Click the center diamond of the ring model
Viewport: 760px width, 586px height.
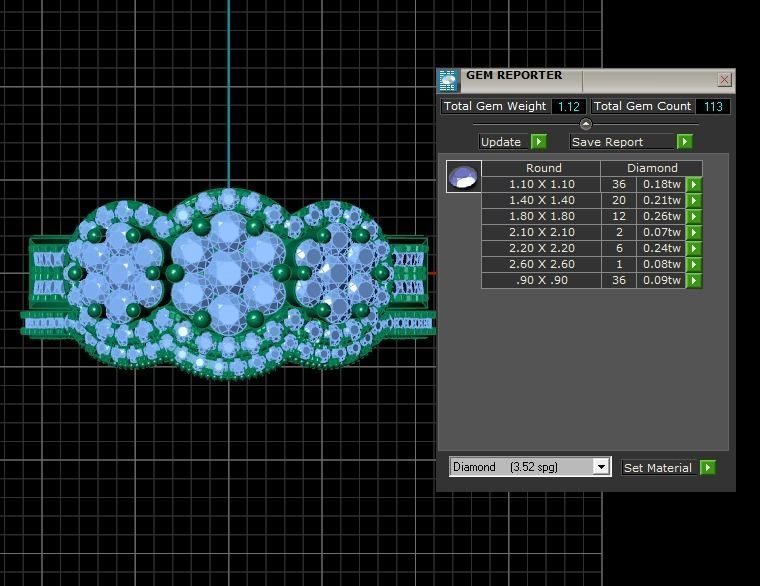pos(228,271)
